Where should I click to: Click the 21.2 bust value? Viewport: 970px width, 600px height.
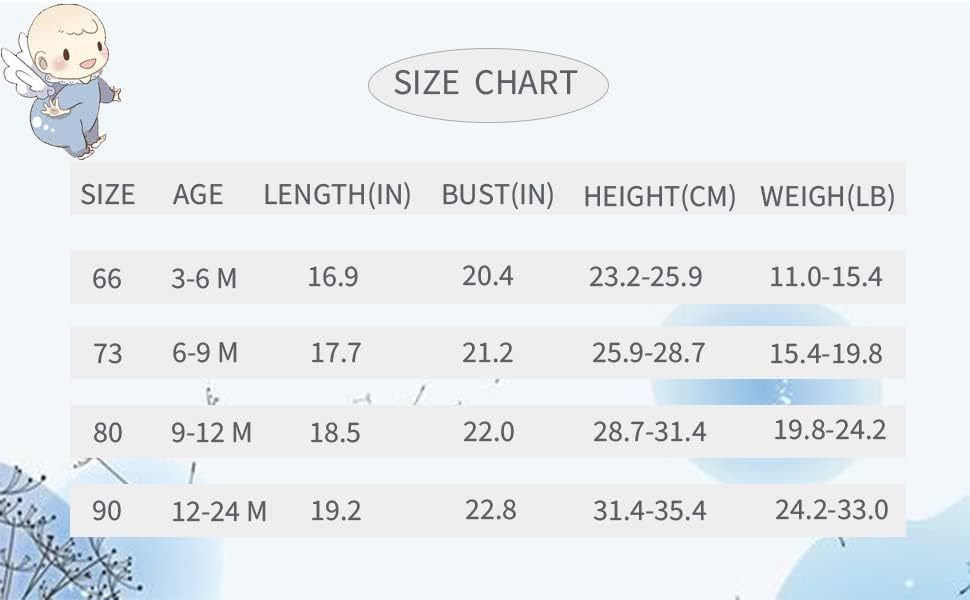488,352
